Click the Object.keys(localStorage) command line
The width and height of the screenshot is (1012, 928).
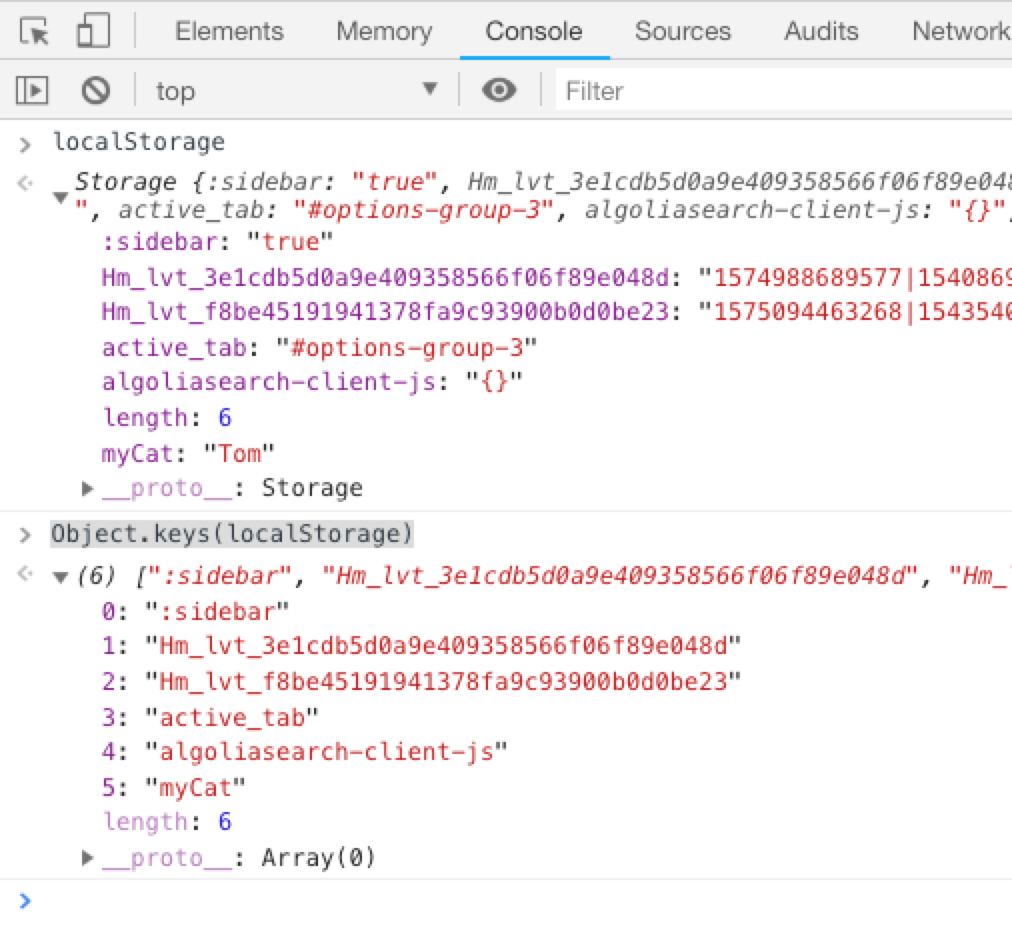click(231, 534)
